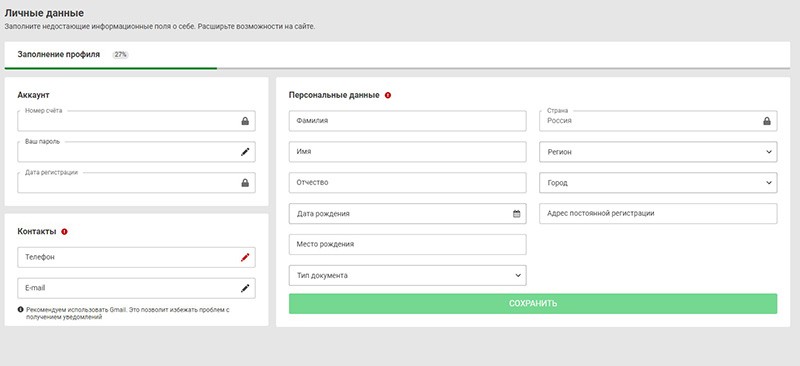
Task: Click the lock icon in Страна field
Action: [767, 121]
